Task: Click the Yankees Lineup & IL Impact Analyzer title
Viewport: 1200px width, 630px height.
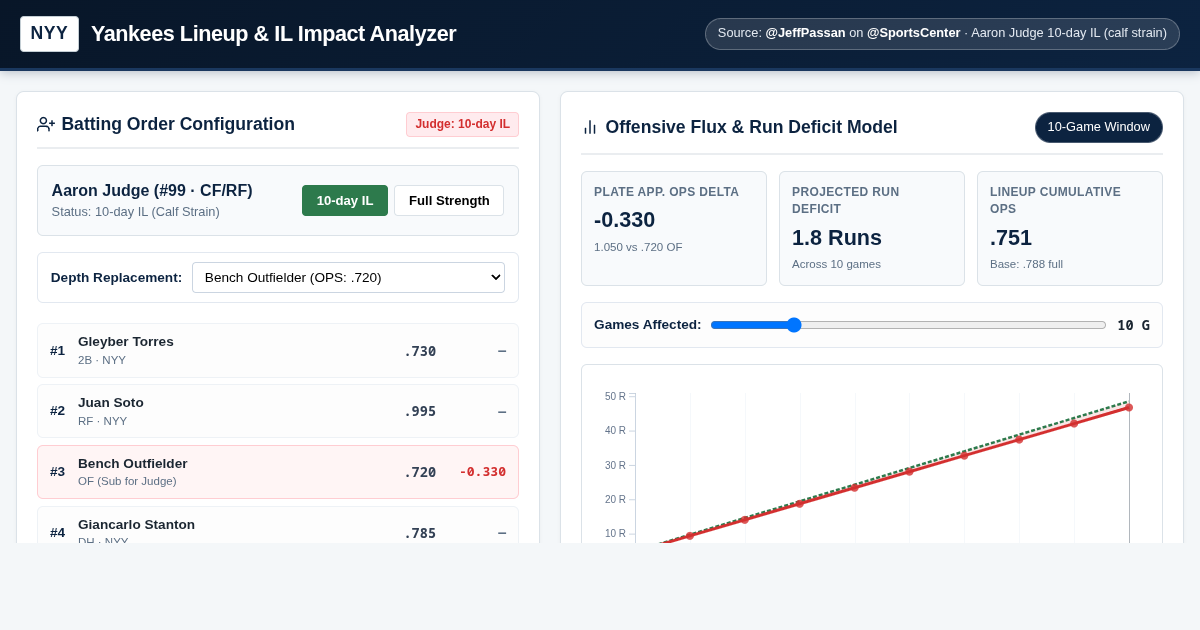Action: [273, 34]
